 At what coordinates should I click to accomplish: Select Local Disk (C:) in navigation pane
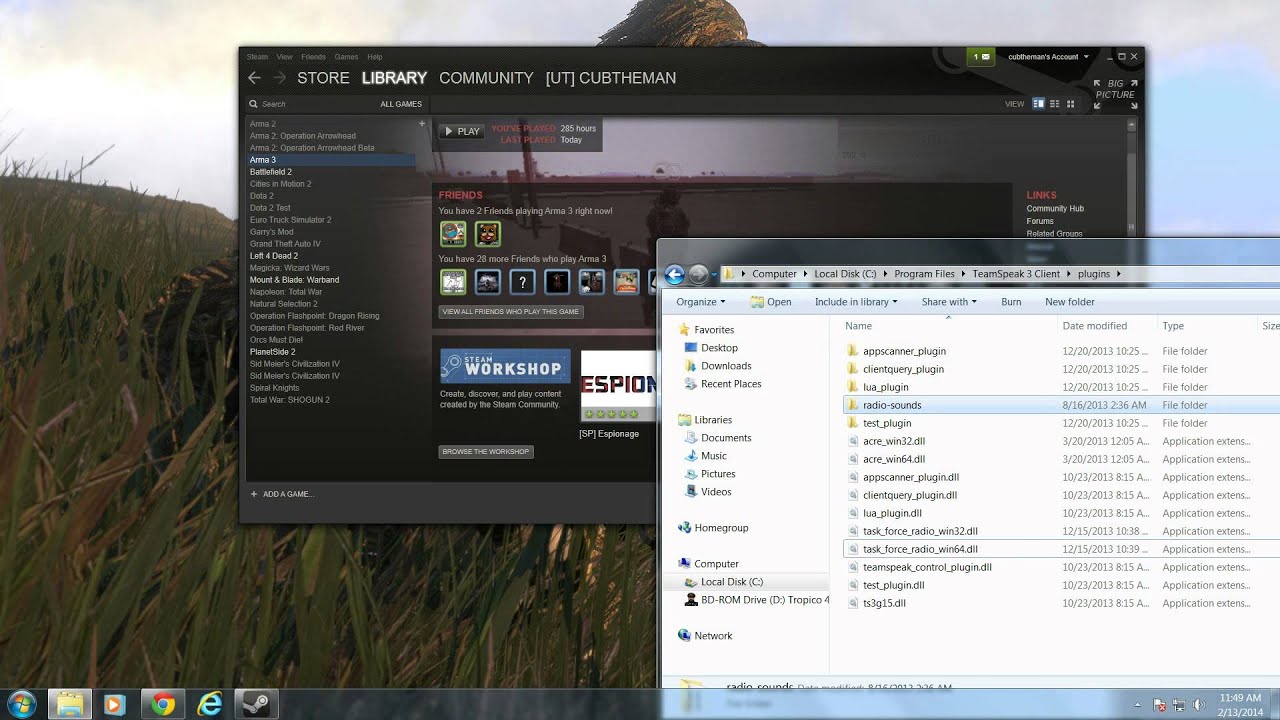pos(732,582)
